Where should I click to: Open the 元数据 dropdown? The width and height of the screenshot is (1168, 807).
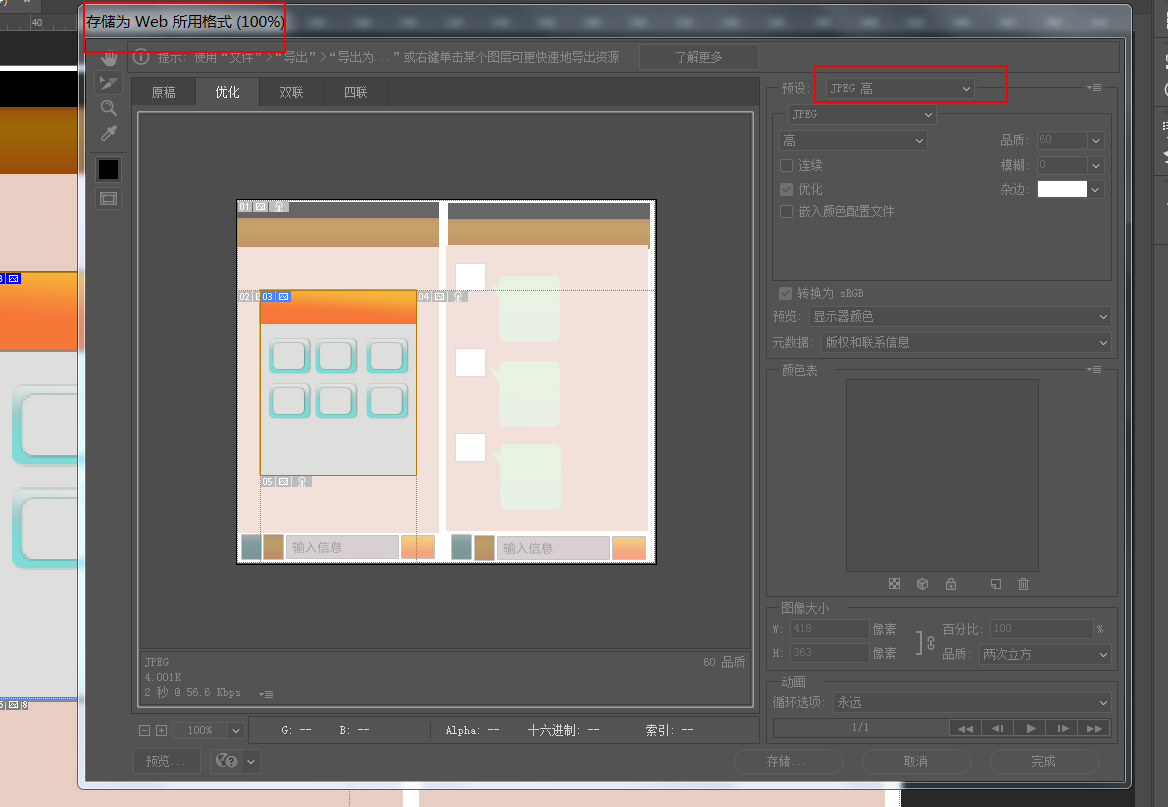(x=965, y=343)
